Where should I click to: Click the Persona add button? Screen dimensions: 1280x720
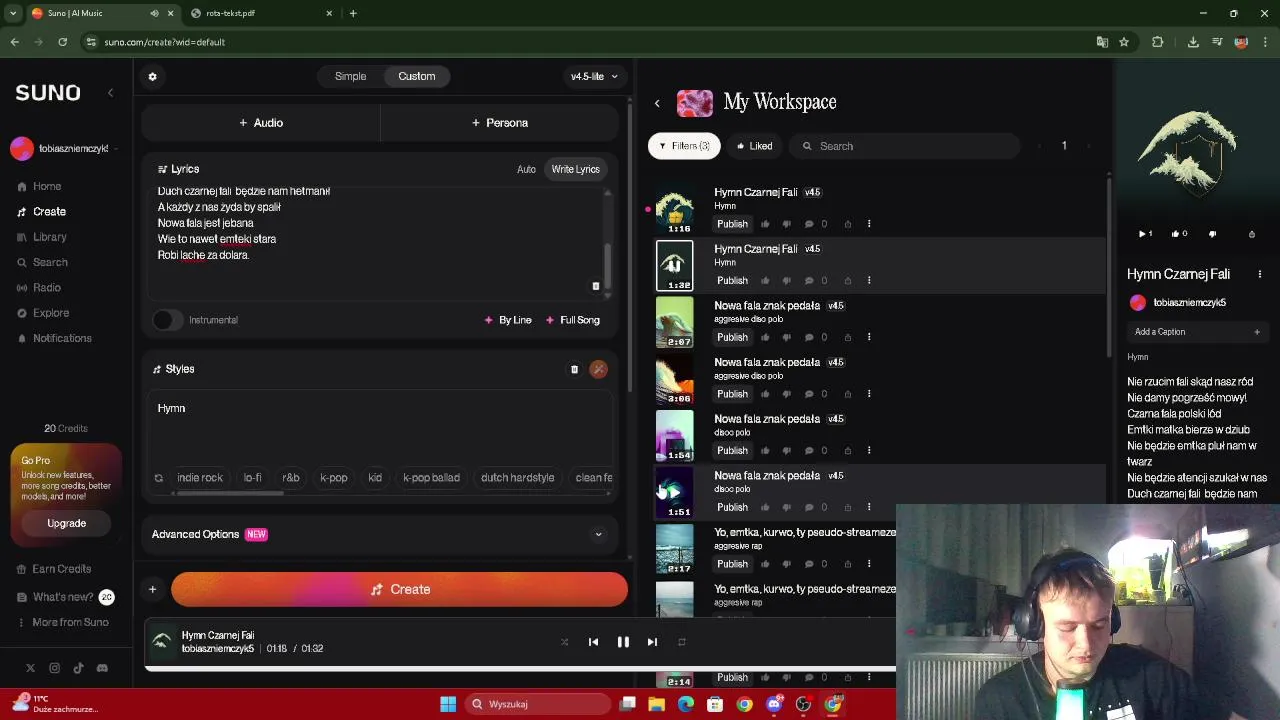(x=499, y=123)
